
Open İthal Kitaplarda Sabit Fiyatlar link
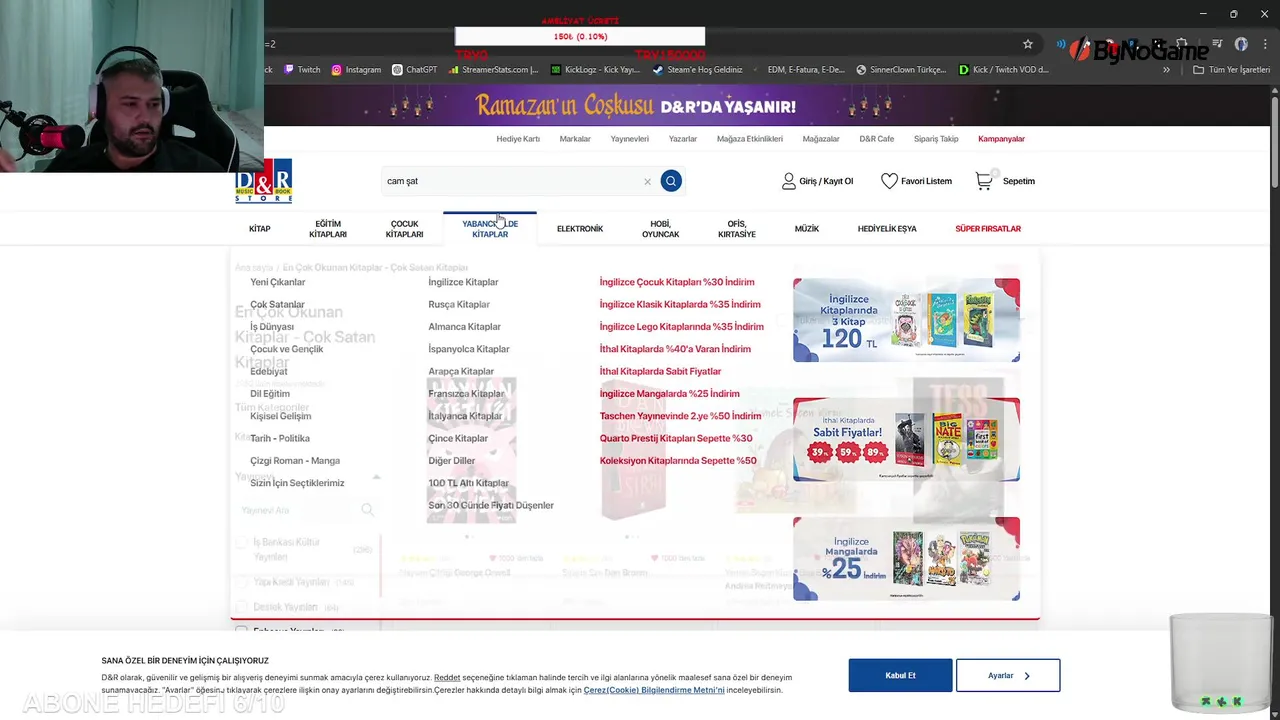click(x=660, y=371)
